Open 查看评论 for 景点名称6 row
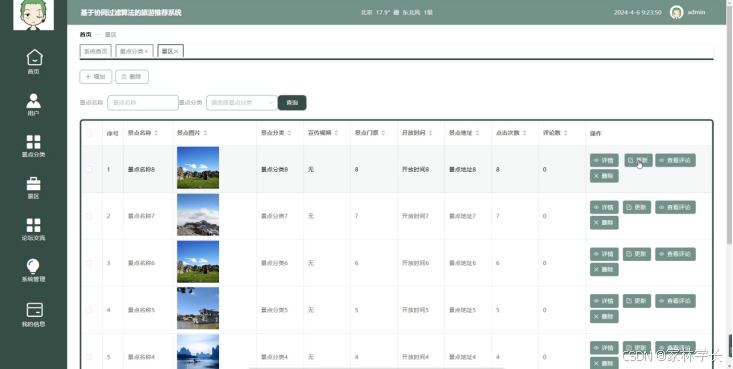 point(675,254)
